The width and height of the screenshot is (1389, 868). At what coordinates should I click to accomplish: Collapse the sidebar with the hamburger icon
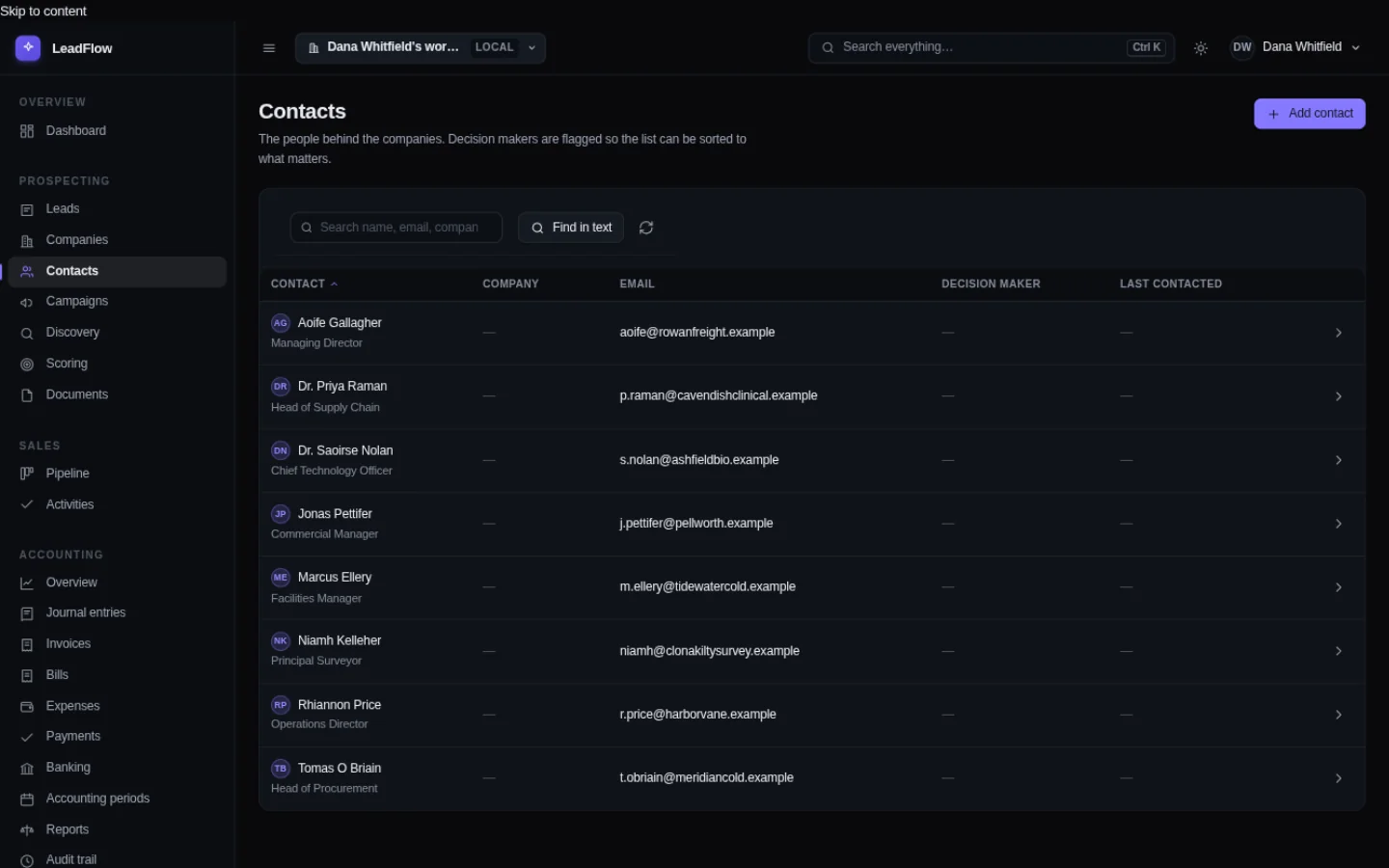269,48
